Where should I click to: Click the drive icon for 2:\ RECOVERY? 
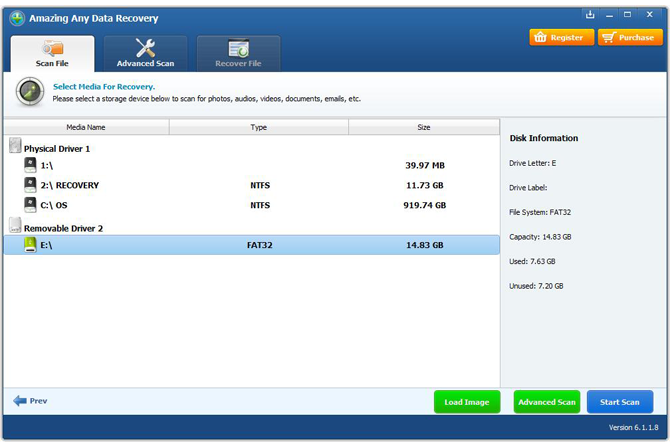coord(30,185)
